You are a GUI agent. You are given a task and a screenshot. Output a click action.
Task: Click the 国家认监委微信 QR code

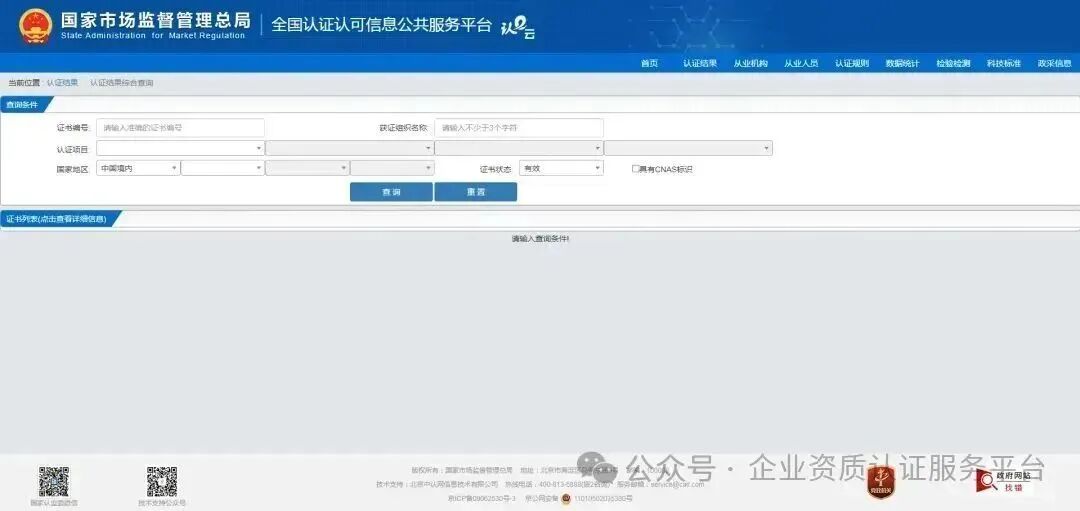[54, 481]
